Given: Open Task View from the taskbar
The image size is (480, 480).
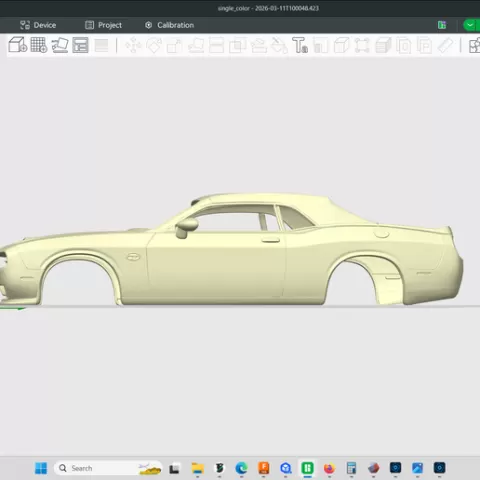Looking at the screenshot, I should pyautogui.click(x=174, y=469).
